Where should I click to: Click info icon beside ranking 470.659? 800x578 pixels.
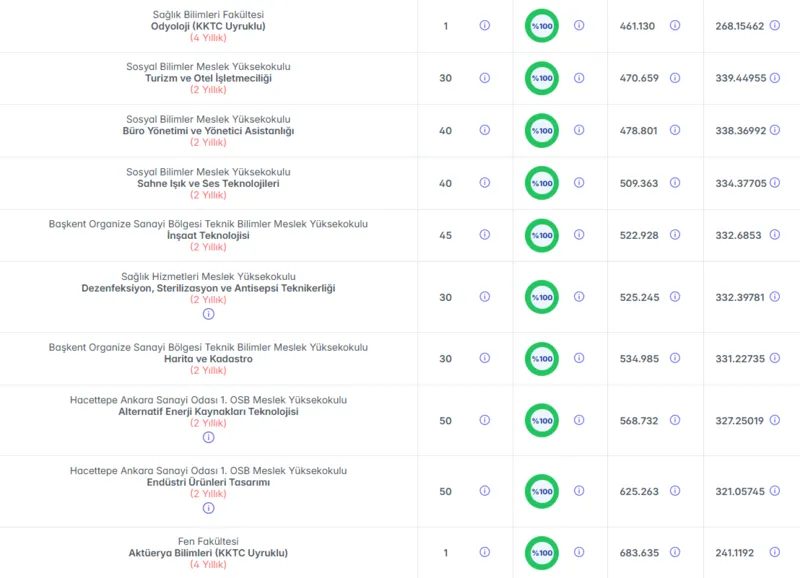(674, 78)
